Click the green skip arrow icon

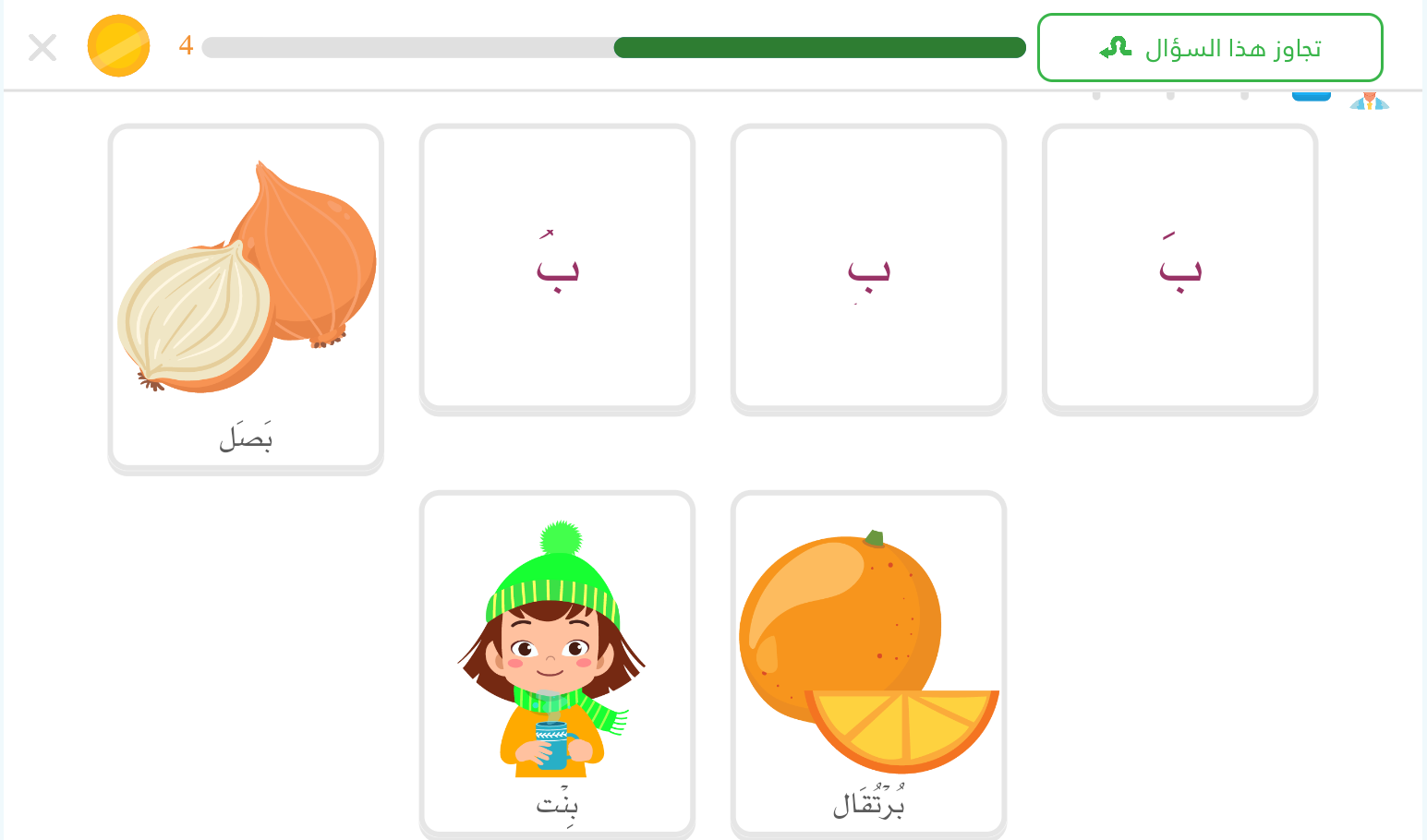click(x=1116, y=47)
